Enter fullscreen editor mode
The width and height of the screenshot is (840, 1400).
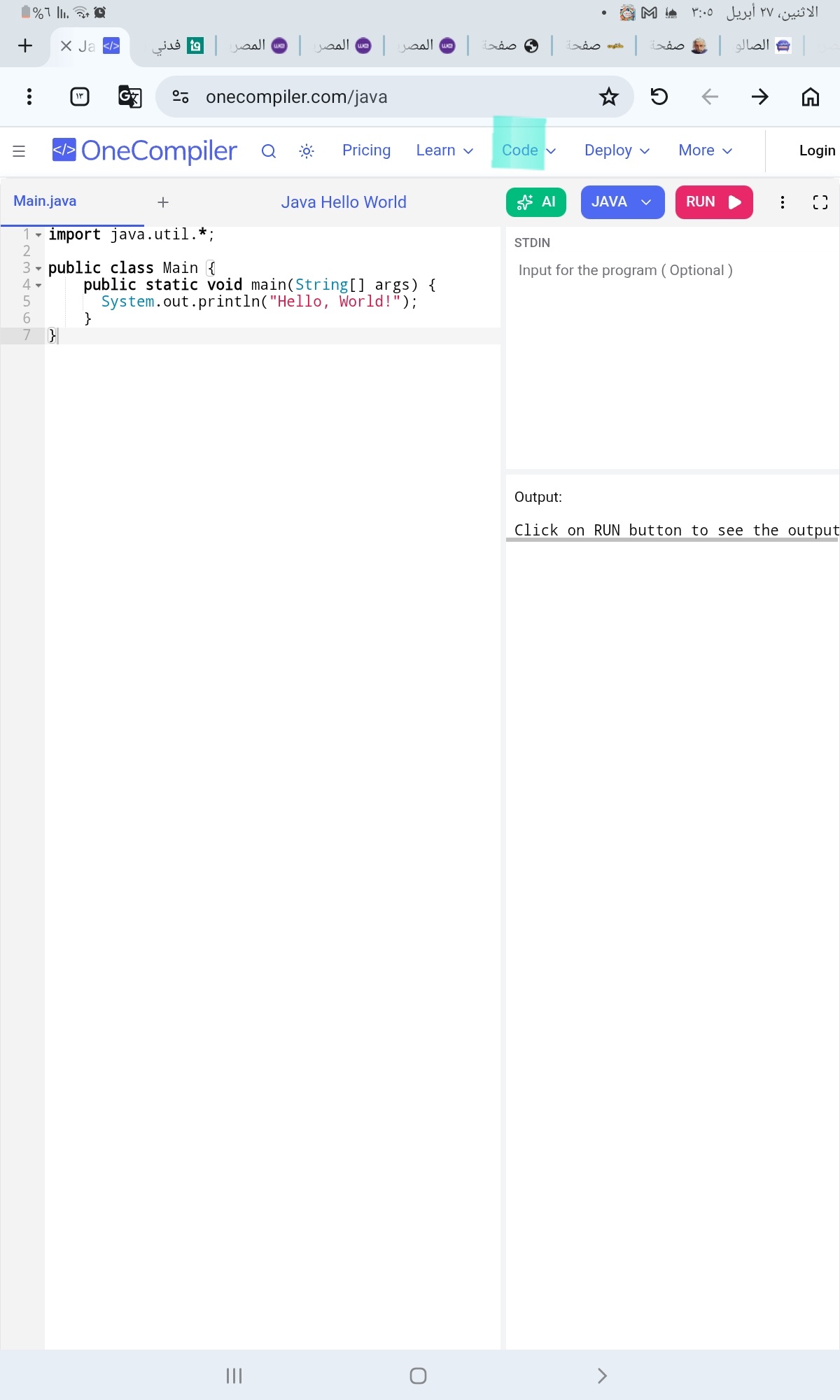coord(820,202)
